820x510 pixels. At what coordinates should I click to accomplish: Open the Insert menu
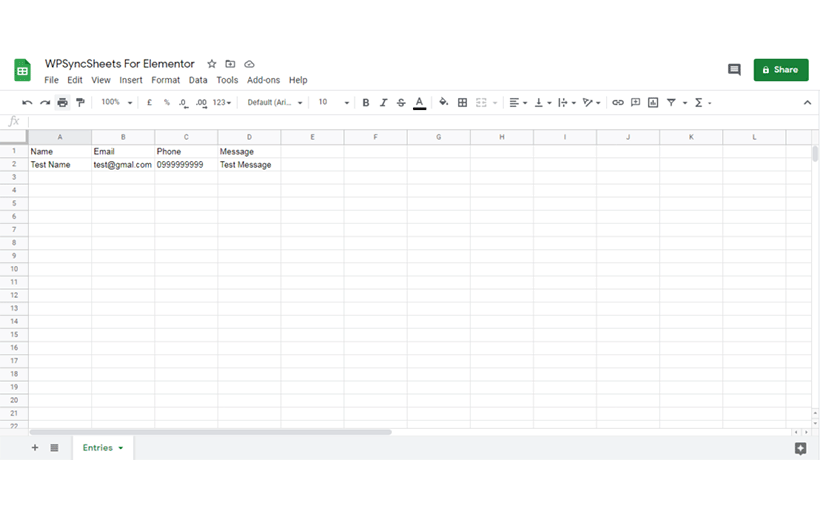131,80
